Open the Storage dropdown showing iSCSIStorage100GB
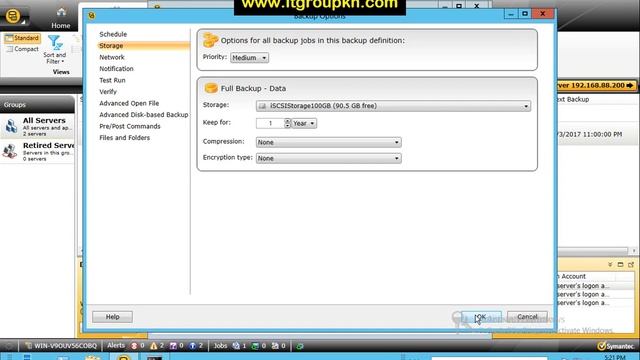 click(x=393, y=106)
